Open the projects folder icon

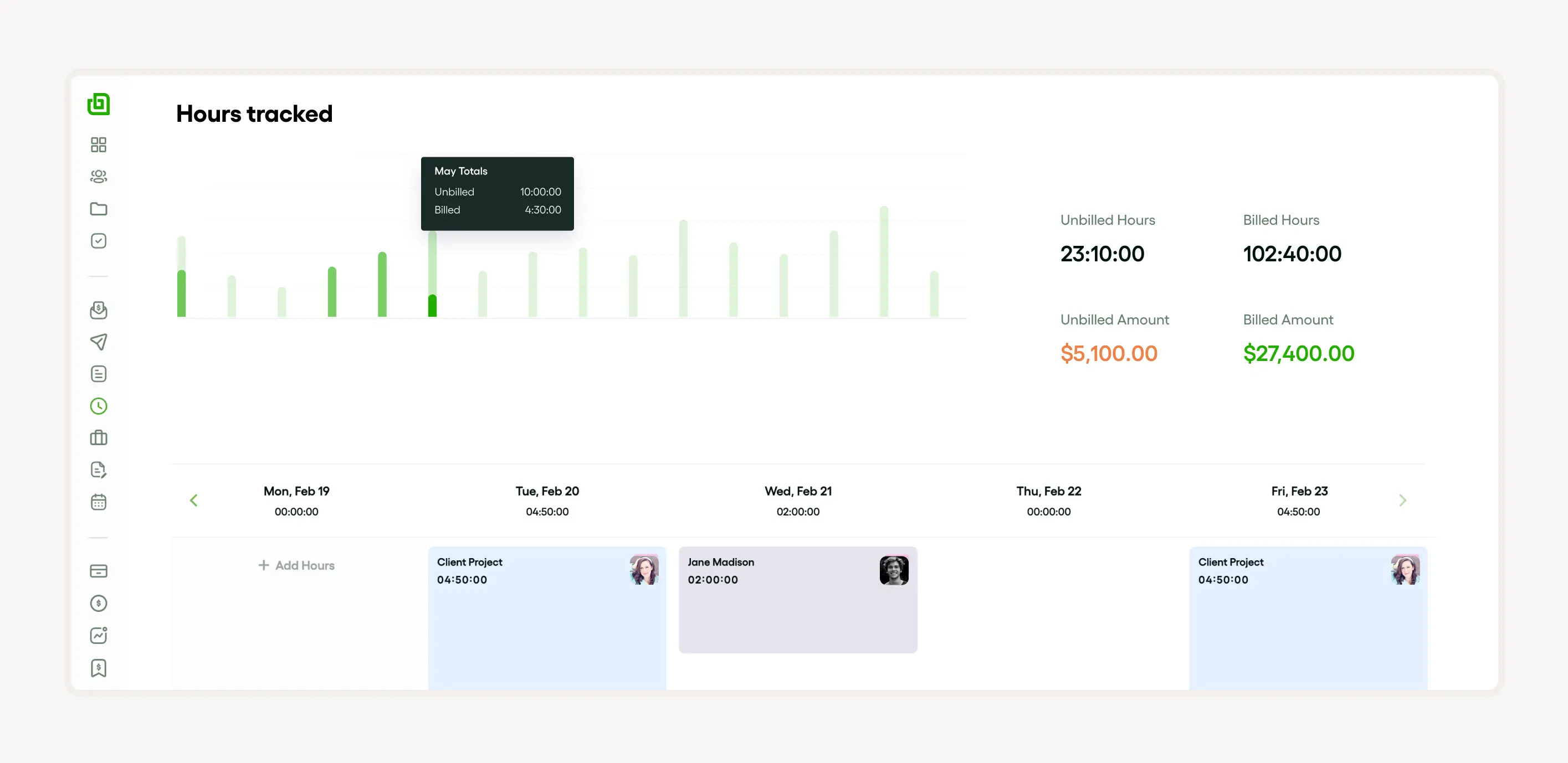pos(98,209)
